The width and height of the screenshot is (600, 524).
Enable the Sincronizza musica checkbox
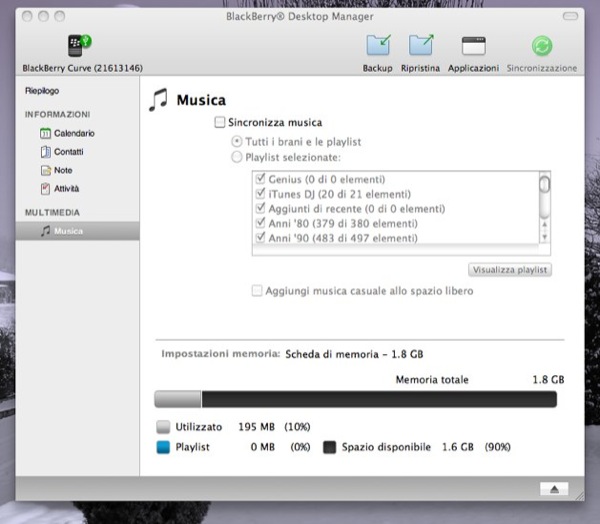pyautogui.click(x=220, y=123)
